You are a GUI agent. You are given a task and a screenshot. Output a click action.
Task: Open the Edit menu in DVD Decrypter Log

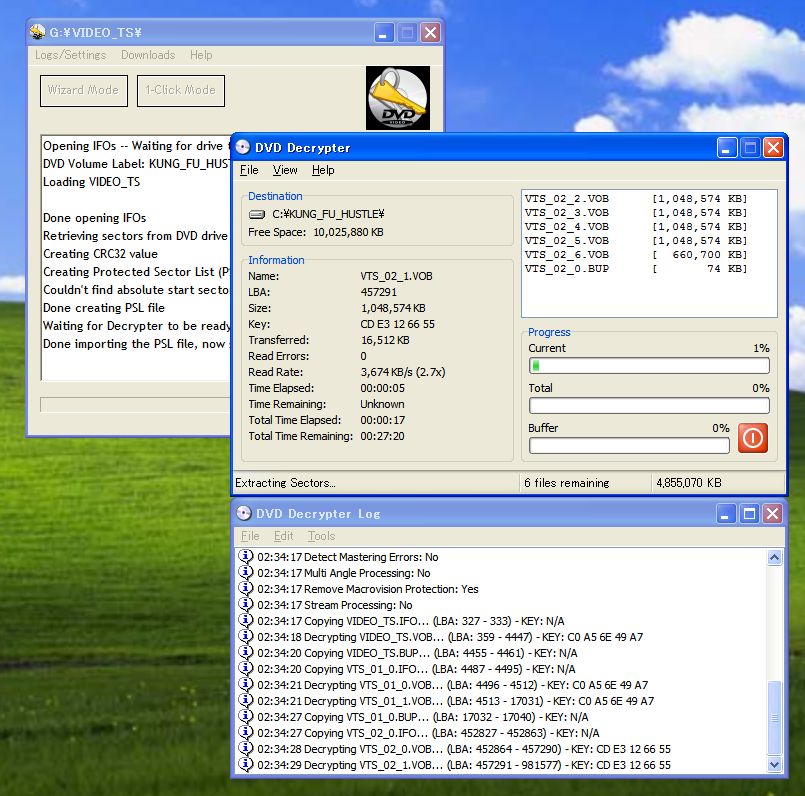[x=283, y=536]
